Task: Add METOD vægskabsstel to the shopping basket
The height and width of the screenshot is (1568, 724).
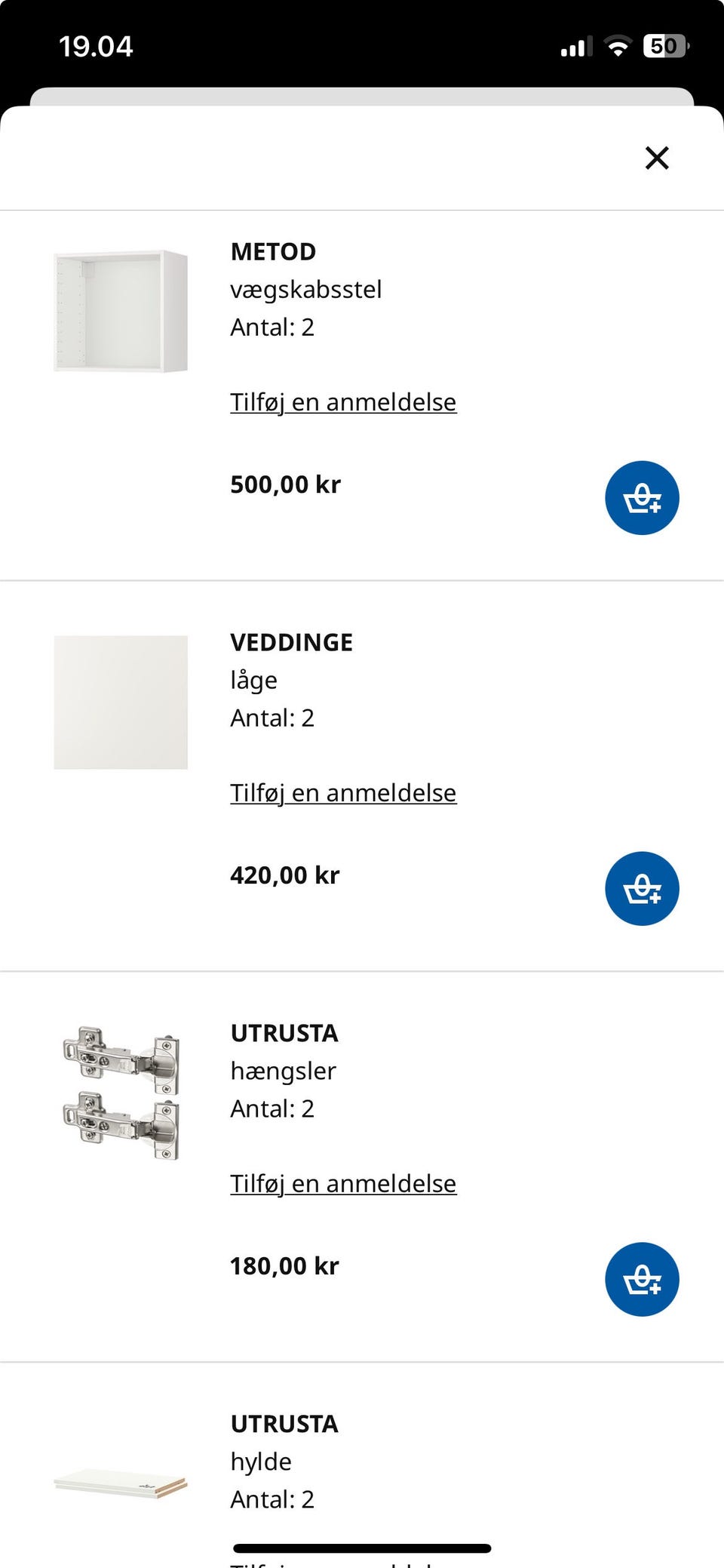Action: pos(642,498)
